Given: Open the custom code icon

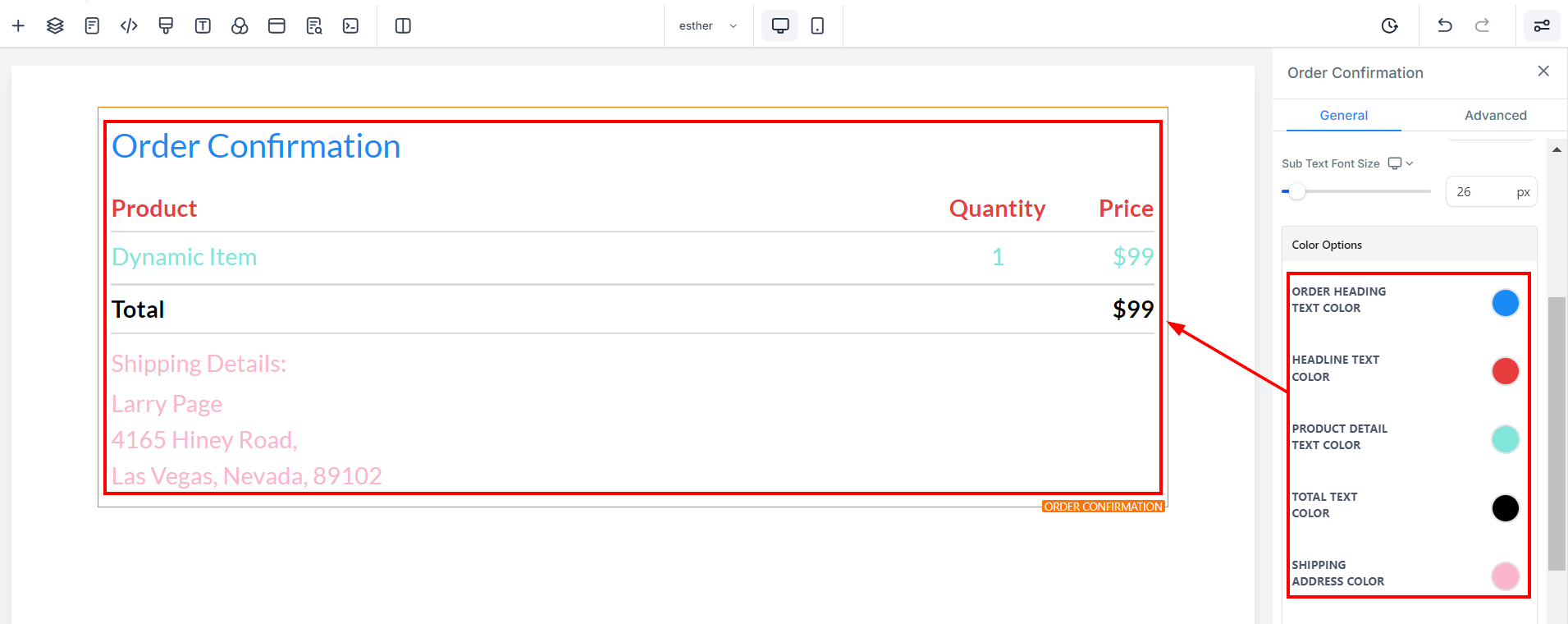Looking at the screenshot, I should click(x=129, y=26).
